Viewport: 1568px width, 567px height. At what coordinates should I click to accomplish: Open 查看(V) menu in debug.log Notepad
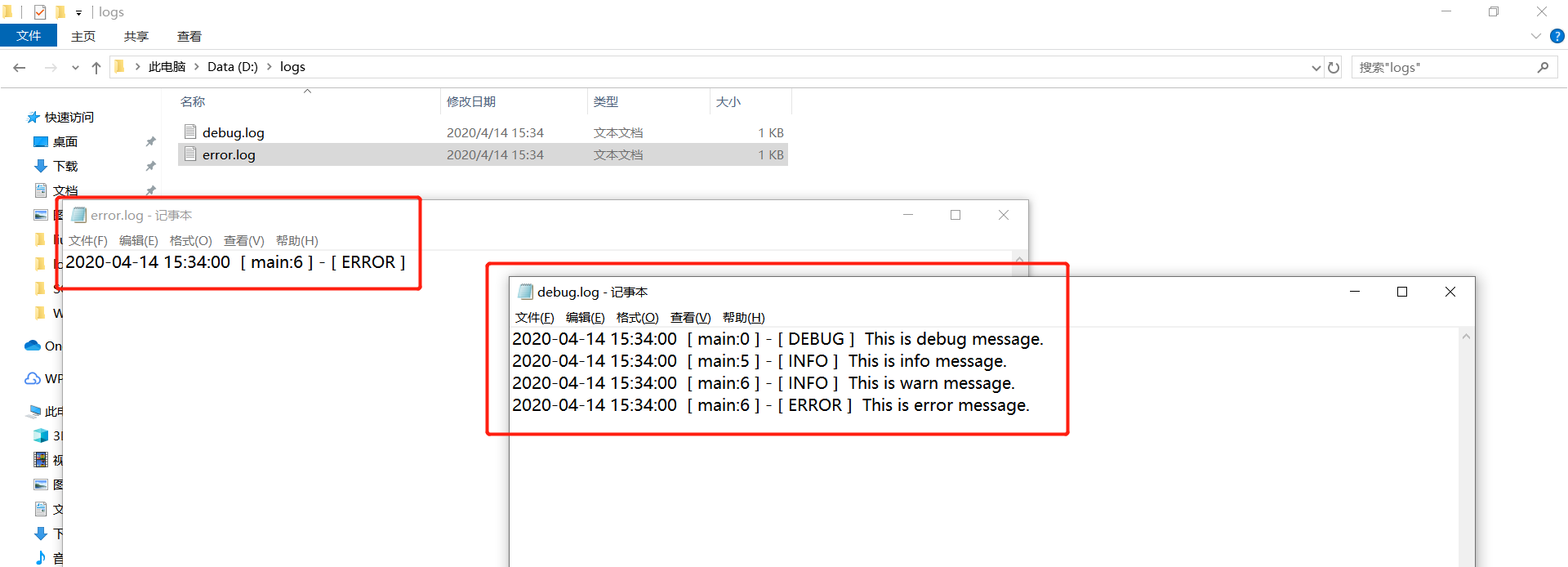[691, 318]
